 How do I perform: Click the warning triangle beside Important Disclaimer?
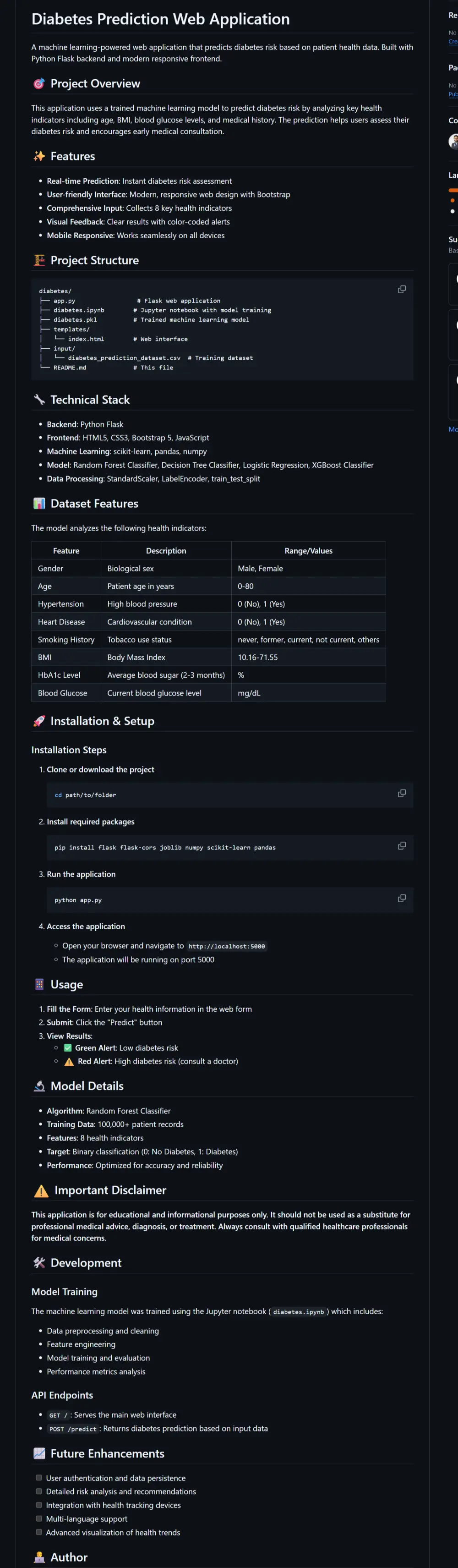[x=41, y=1190]
